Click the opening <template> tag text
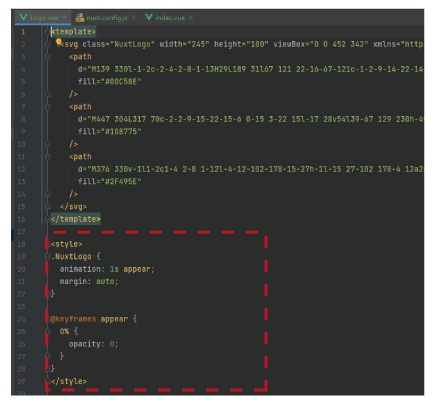Screen dimensions: 436x409 [73, 32]
